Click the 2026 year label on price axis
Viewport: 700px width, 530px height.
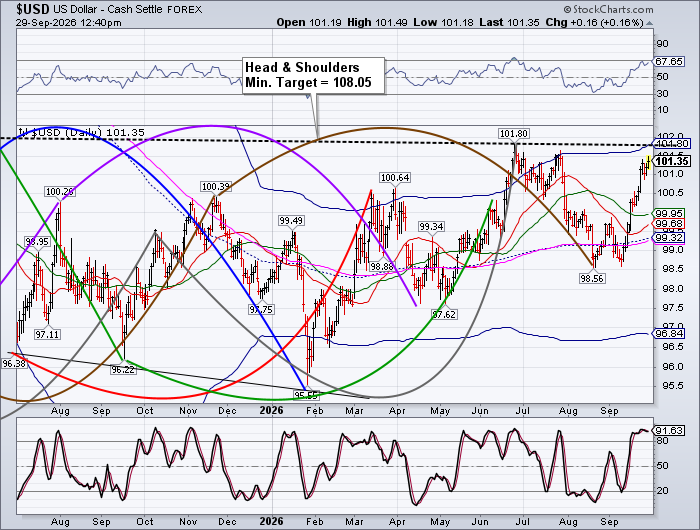tap(271, 410)
